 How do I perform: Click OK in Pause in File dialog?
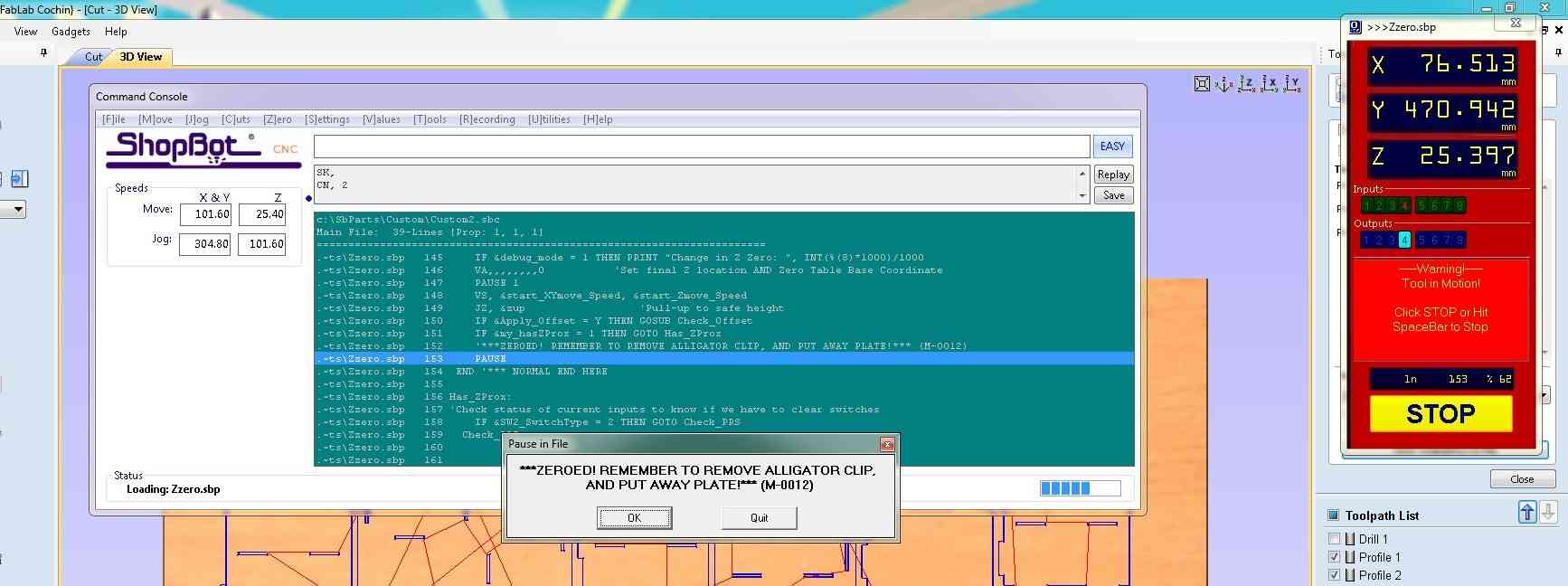click(x=634, y=518)
